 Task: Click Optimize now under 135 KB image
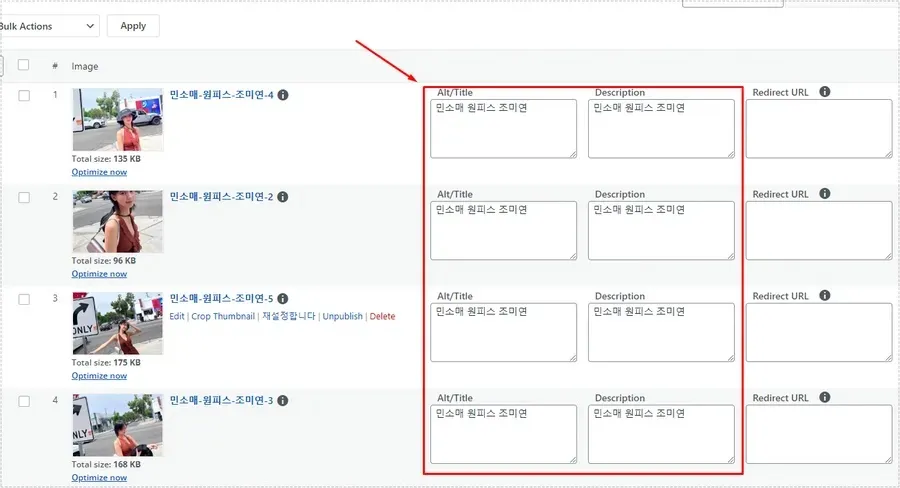99,172
